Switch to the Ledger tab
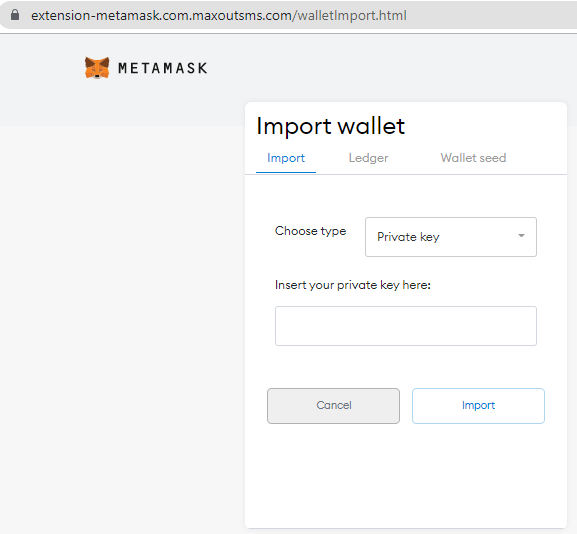 point(368,158)
